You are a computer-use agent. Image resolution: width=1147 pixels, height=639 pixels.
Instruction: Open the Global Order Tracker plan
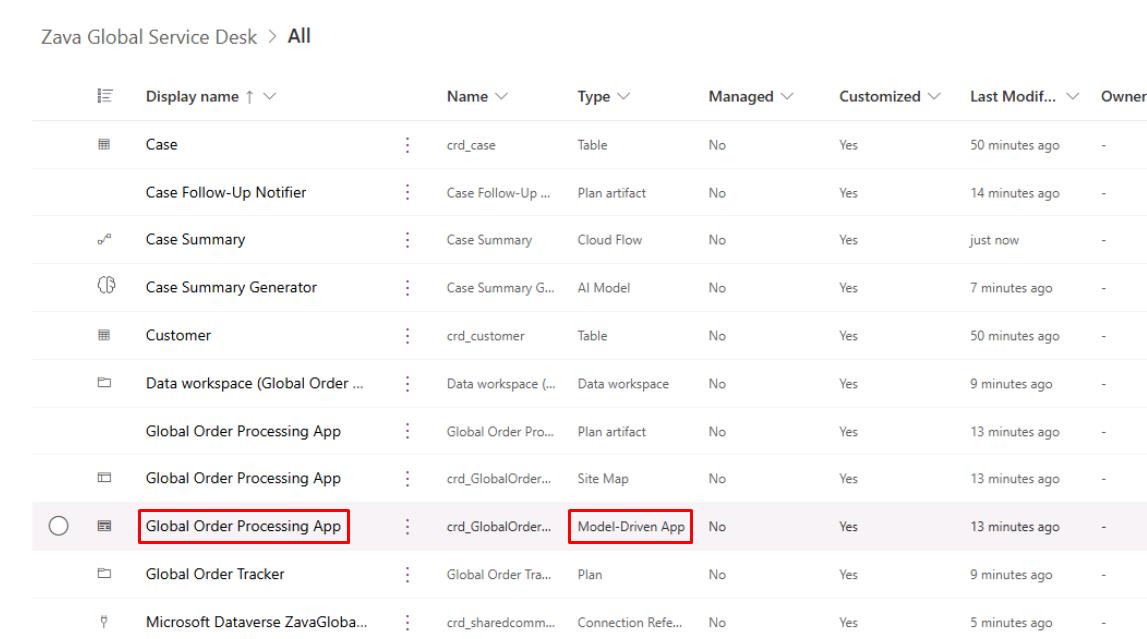point(215,574)
